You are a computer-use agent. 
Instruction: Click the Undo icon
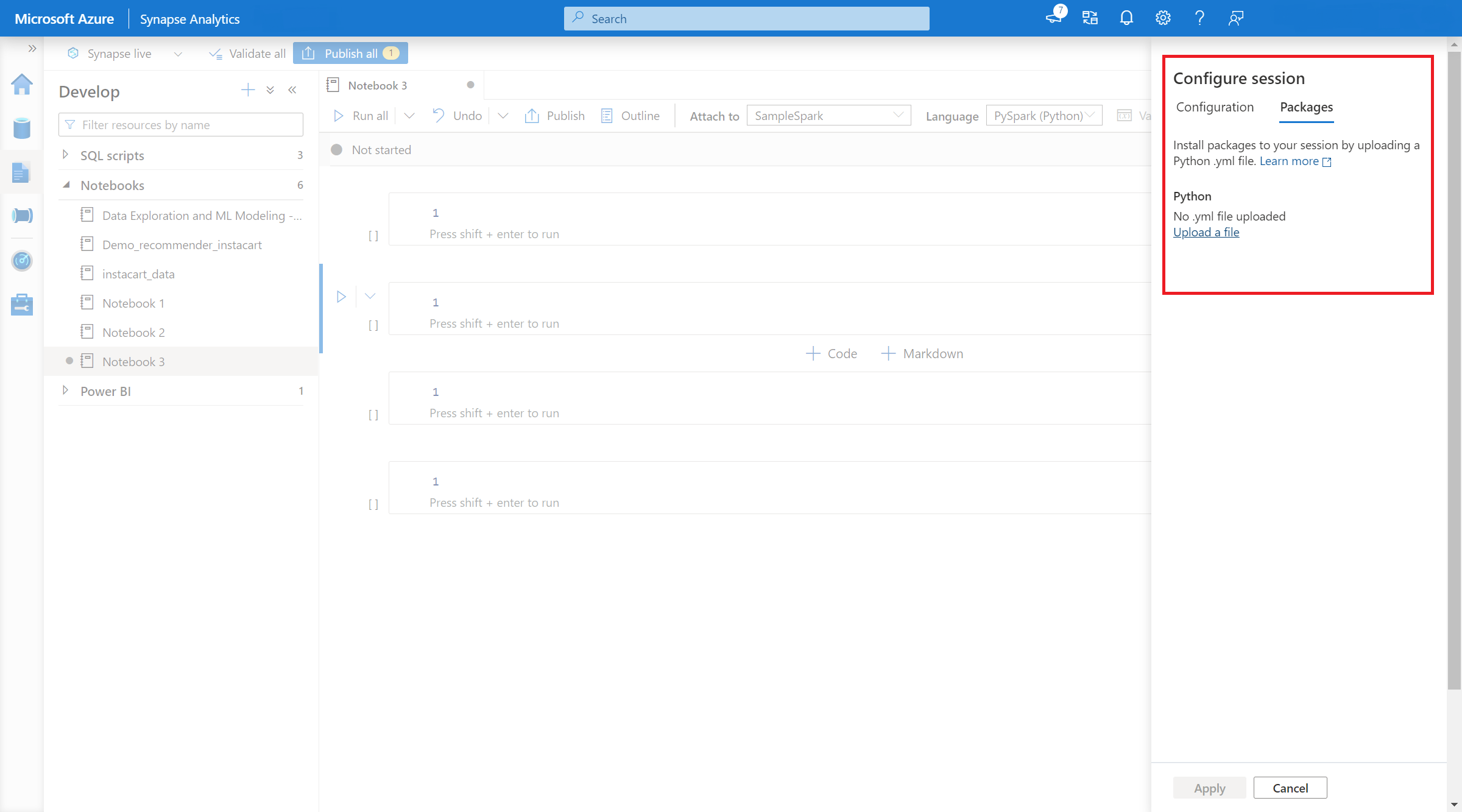pyautogui.click(x=438, y=115)
